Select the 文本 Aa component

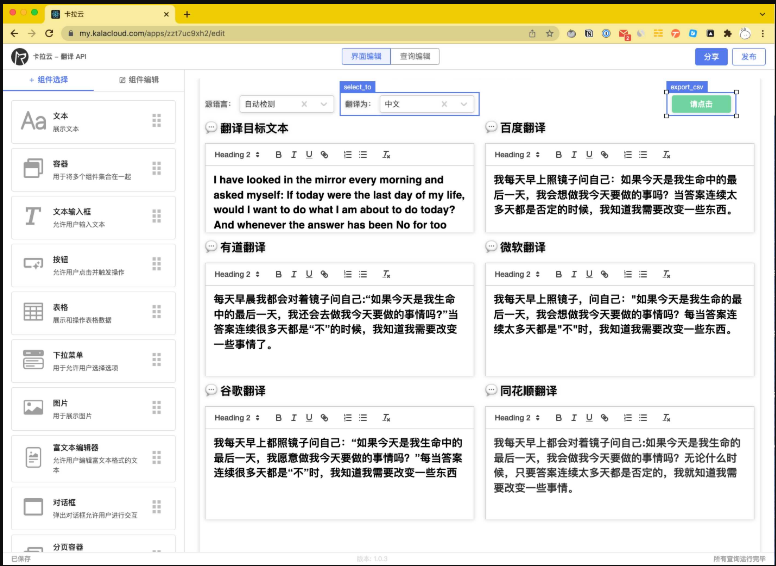(94, 122)
